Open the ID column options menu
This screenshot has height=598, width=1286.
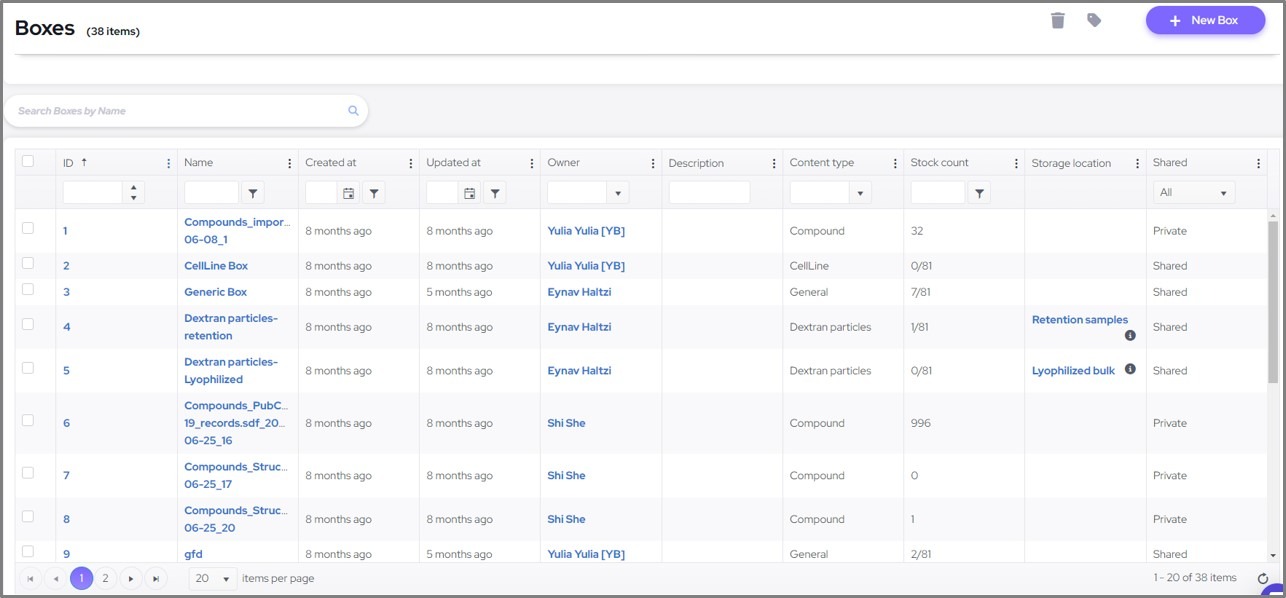[168, 163]
